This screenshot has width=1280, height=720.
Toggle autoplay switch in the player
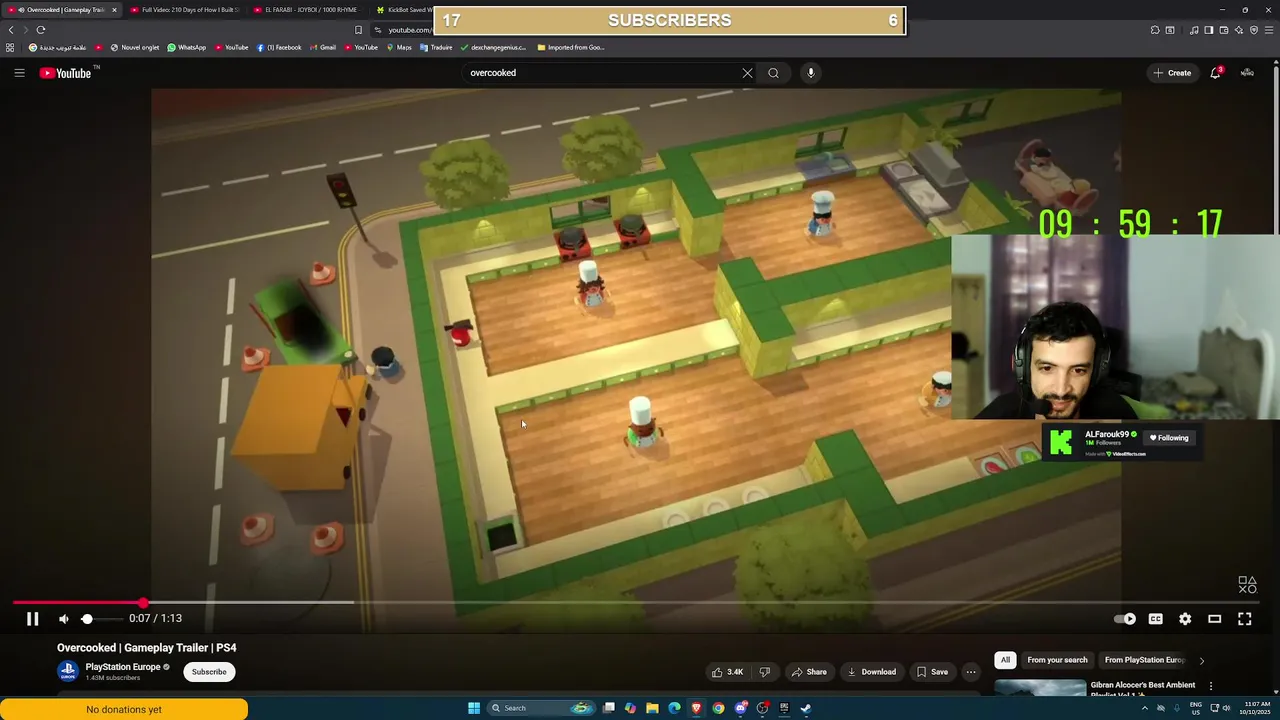1125,619
